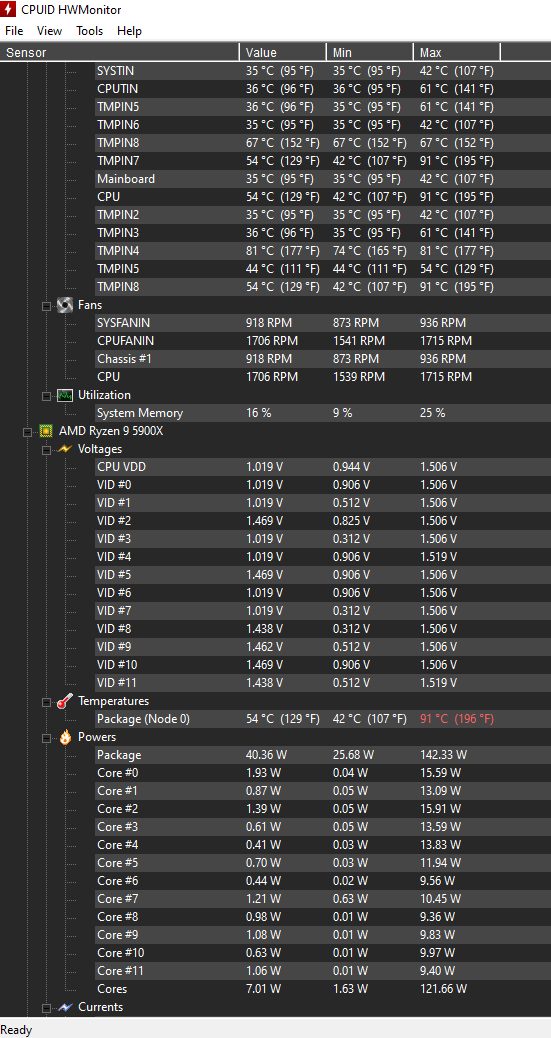Select the VID #0 row
Image resolution: width=551 pixels, height=1038 pixels.
click(323, 485)
